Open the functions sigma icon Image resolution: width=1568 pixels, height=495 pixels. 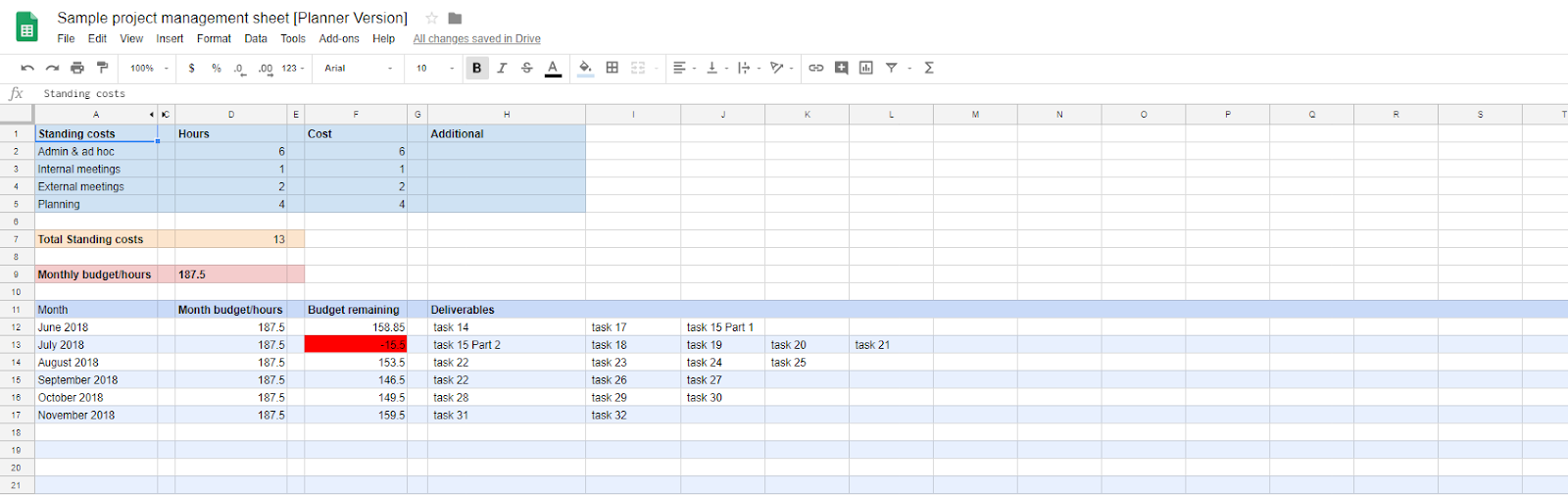point(929,68)
